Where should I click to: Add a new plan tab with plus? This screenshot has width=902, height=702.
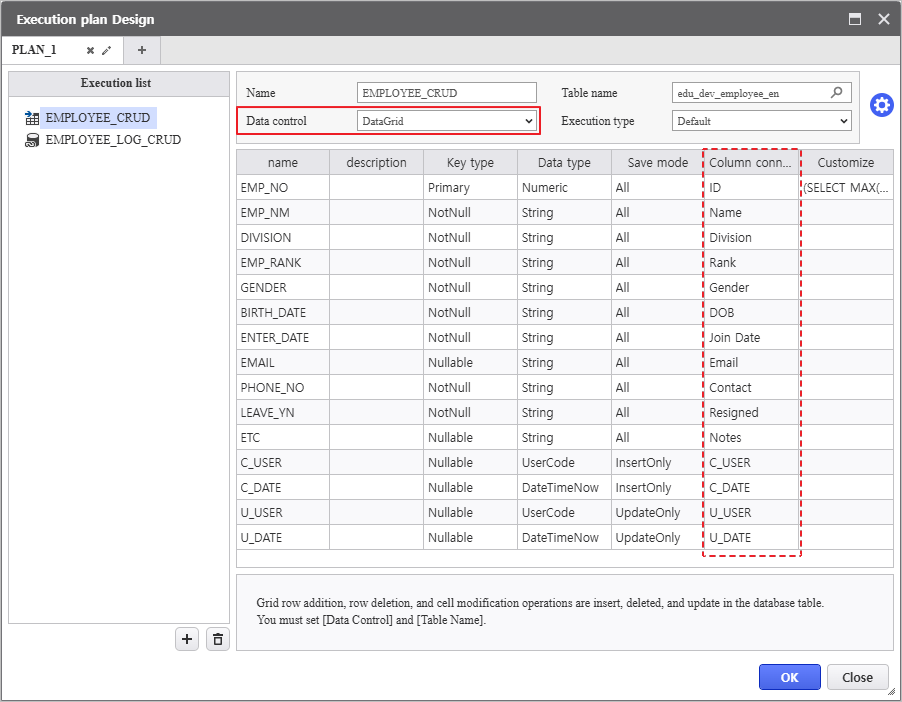click(x=142, y=50)
